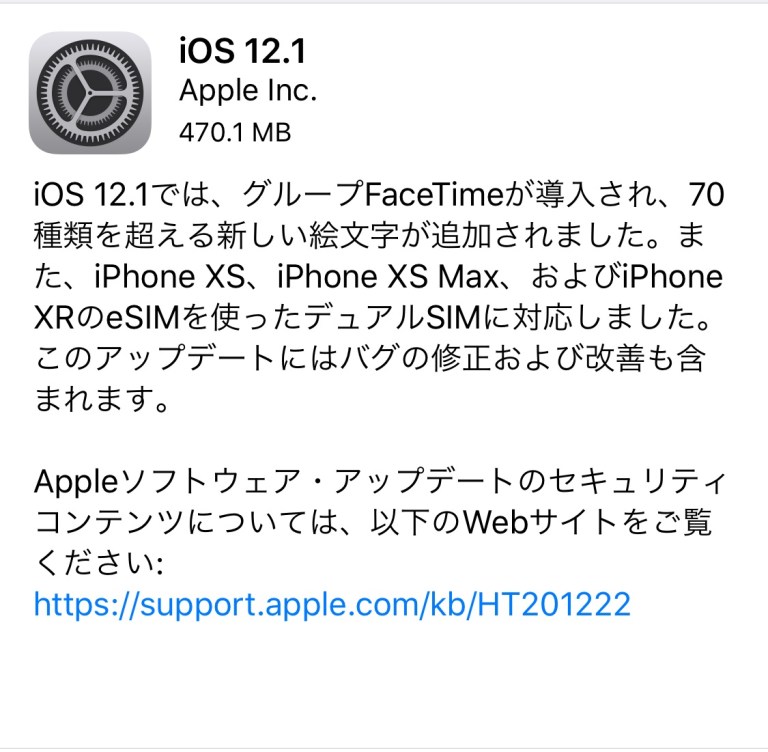The width and height of the screenshot is (768, 752).
Task: Tap the ください: line above the link
Action: [99, 563]
